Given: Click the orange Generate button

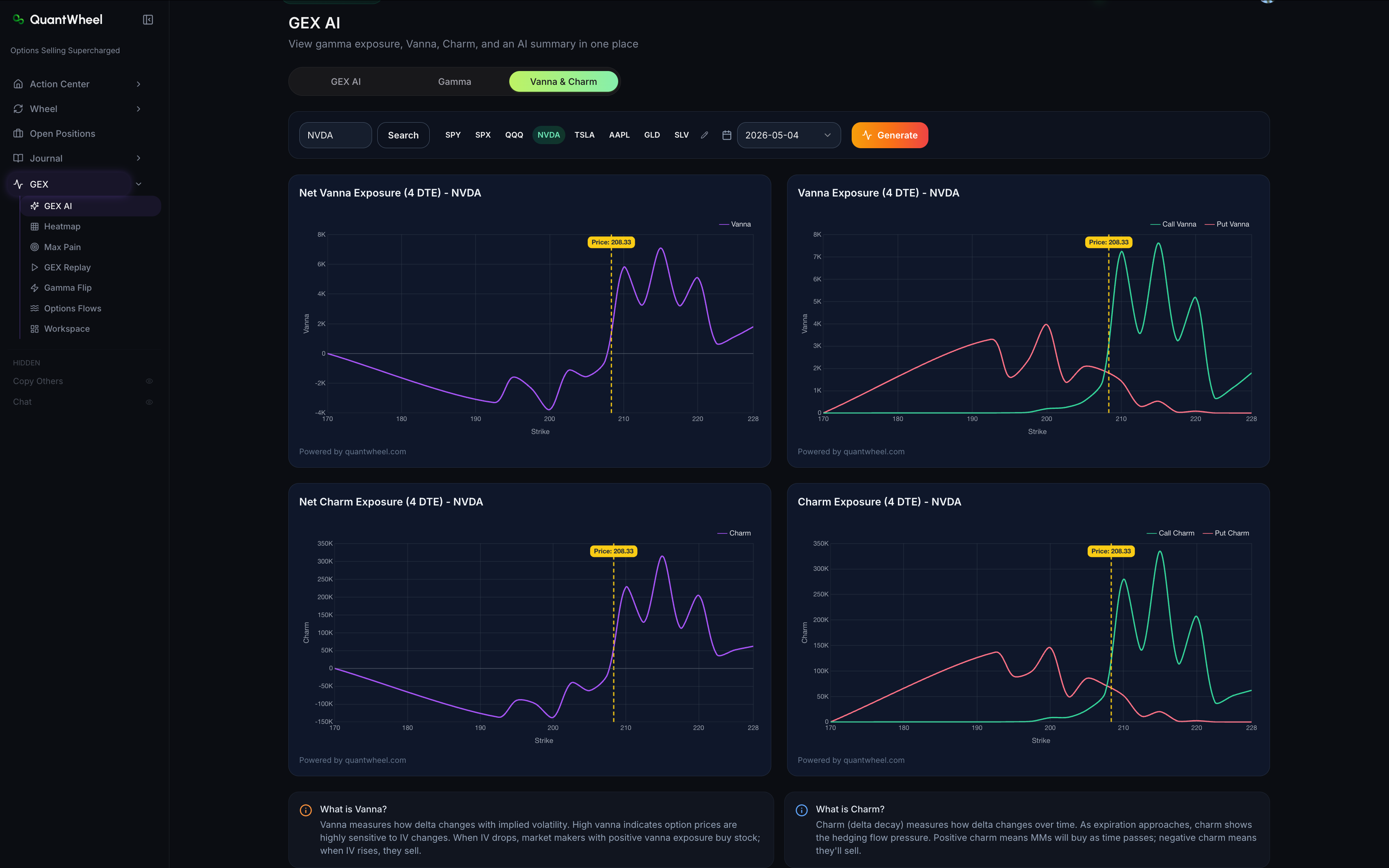Looking at the screenshot, I should point(889,136).
